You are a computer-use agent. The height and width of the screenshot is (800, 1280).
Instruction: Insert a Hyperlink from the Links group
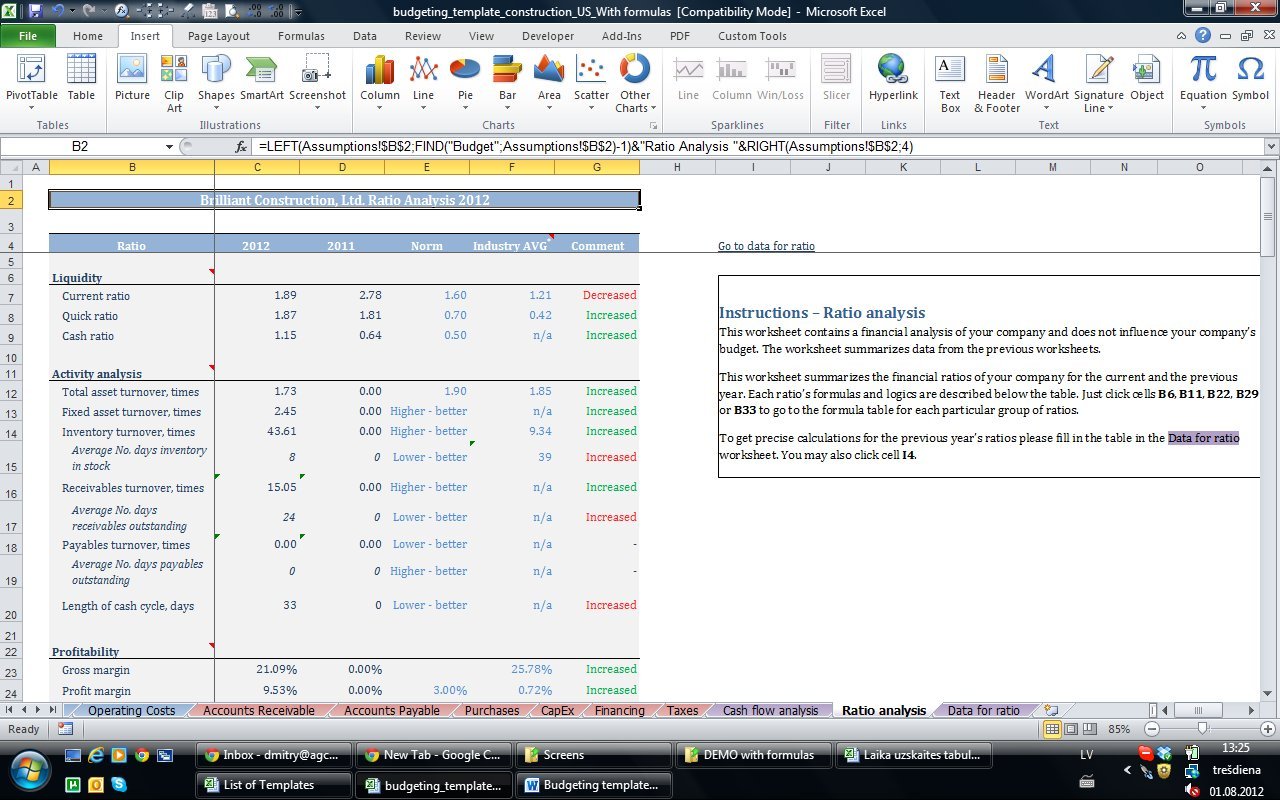pyautogui.click(x=893, y=79)
